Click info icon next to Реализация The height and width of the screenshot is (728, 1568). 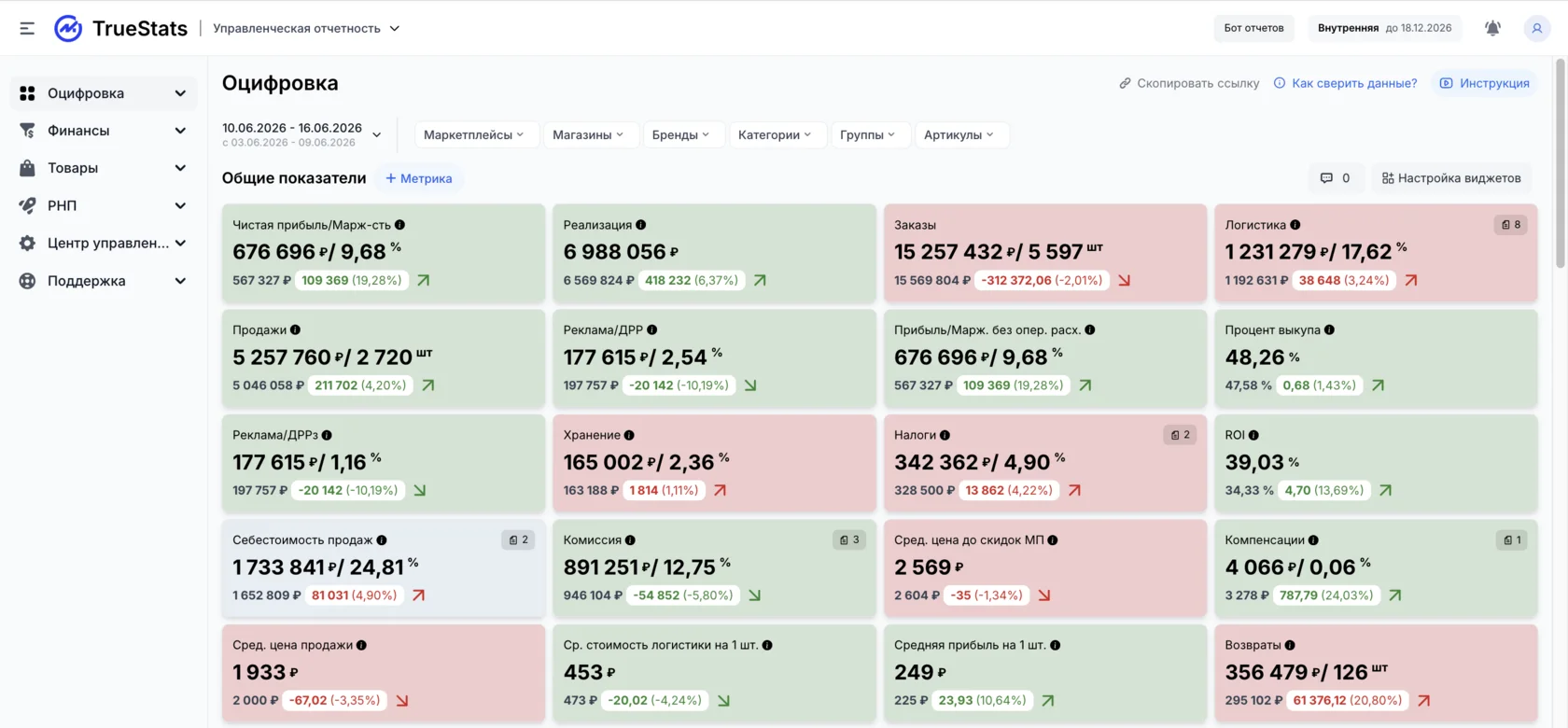coord(641,225)
